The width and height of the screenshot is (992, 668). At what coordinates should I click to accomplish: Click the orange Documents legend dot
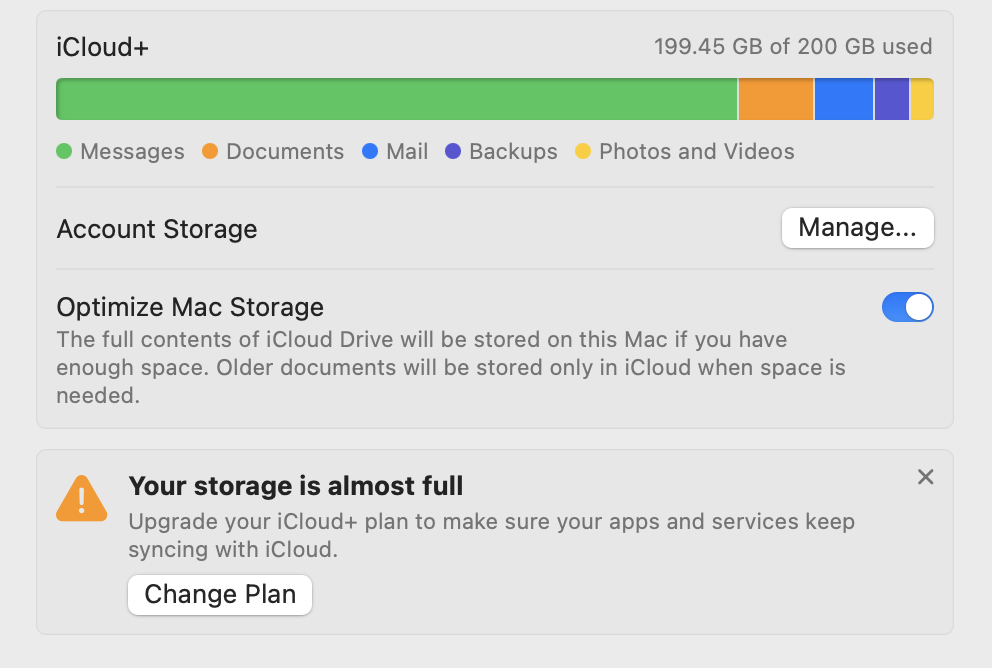pos(210,152)
